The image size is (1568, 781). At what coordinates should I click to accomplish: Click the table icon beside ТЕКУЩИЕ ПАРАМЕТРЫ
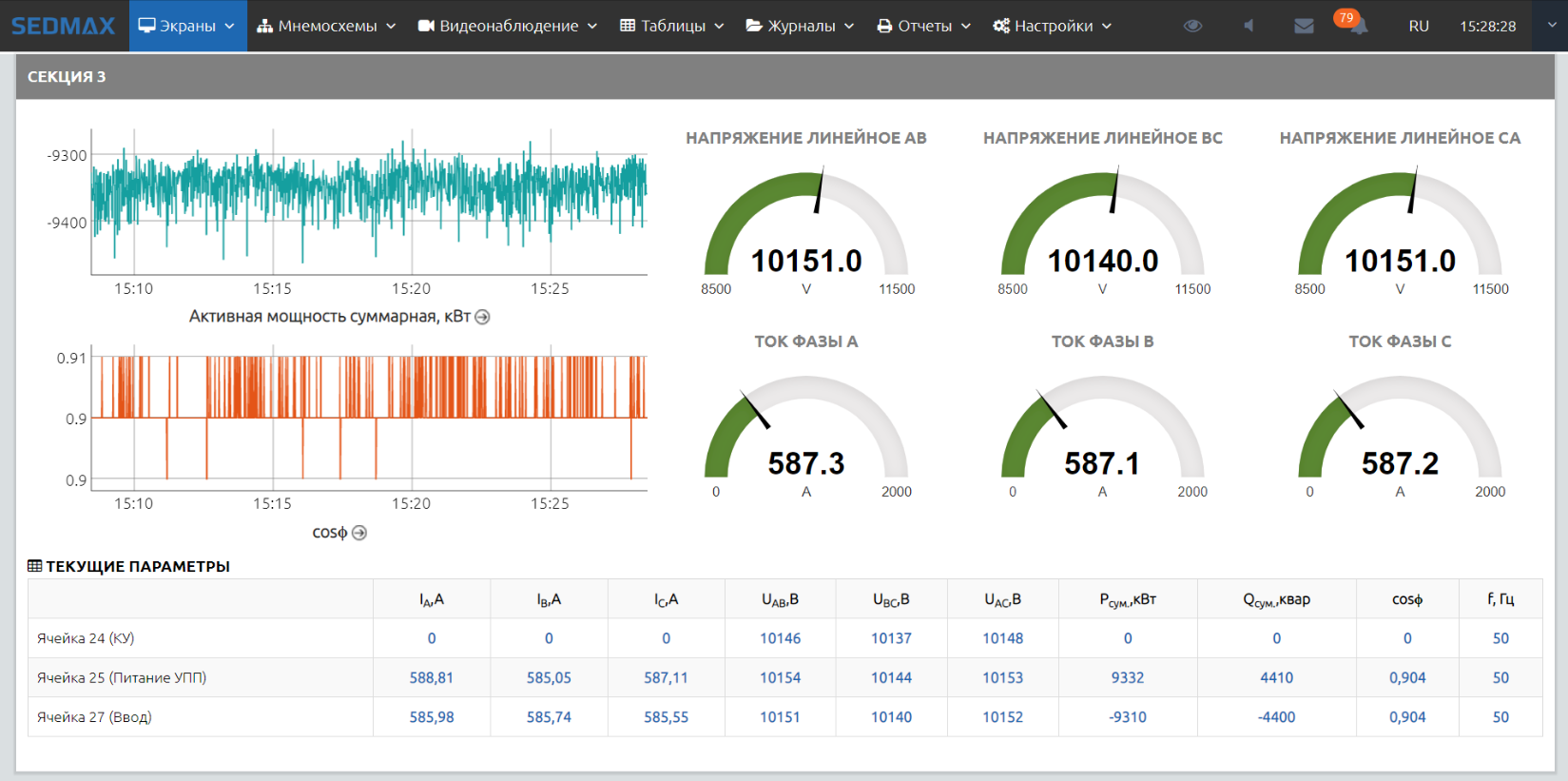pos(35,566)
